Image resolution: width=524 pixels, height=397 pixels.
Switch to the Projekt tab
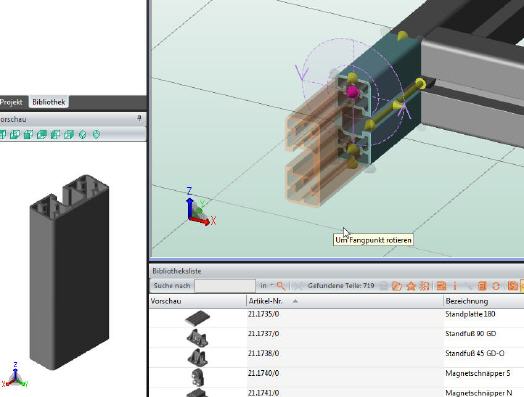(11, 102)
